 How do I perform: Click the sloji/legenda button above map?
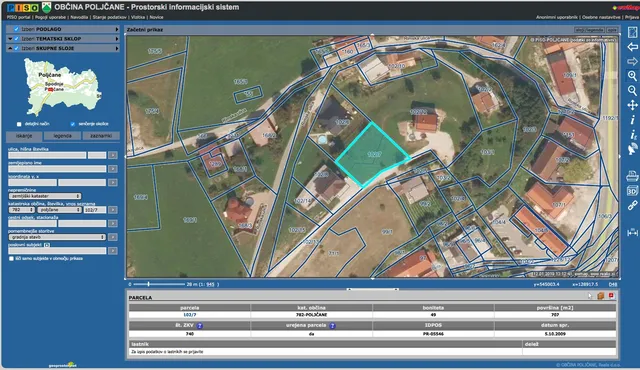click(x=589, y=30)
